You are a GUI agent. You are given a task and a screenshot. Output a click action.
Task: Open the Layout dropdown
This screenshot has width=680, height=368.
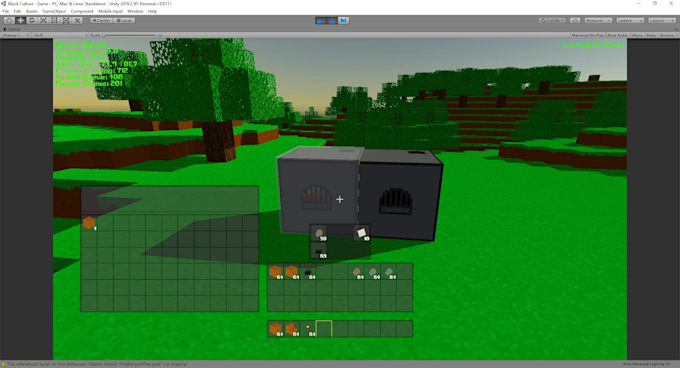coord(662,20)
